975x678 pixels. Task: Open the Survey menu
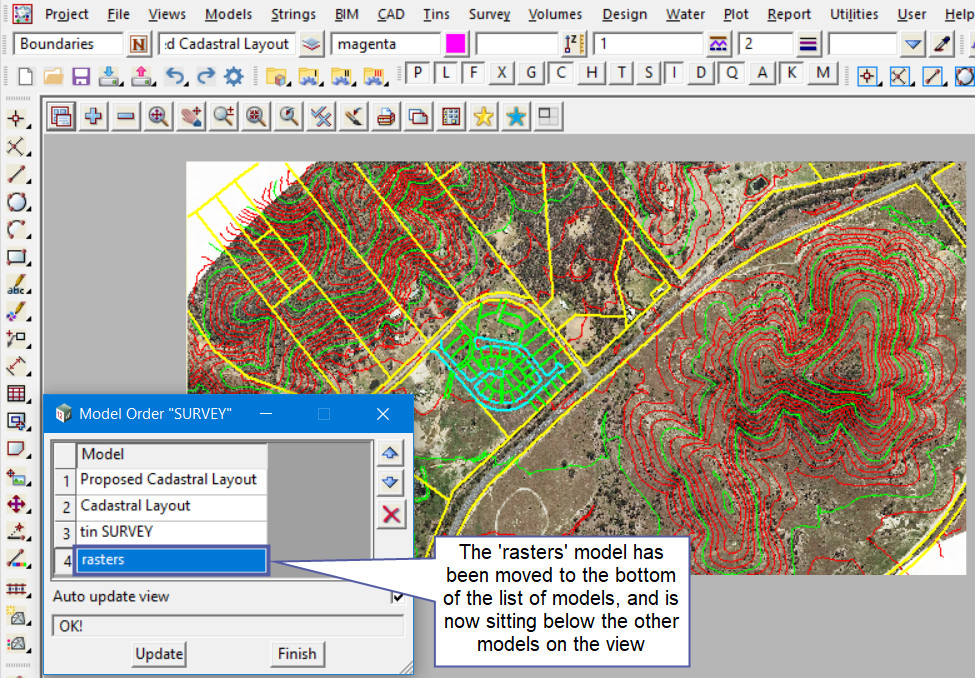489,14
